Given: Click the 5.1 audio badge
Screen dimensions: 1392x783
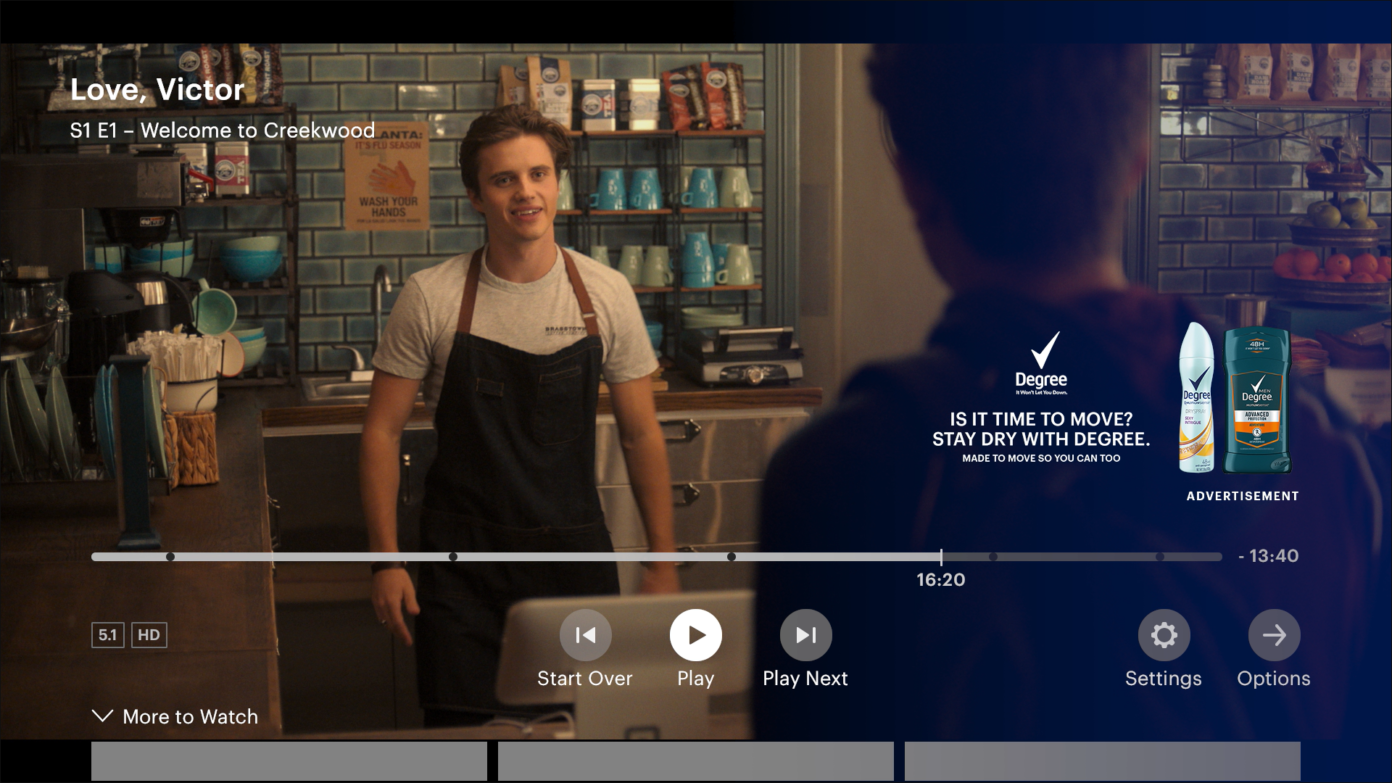Looking at the screenshot, I should (x=108, y=635).
